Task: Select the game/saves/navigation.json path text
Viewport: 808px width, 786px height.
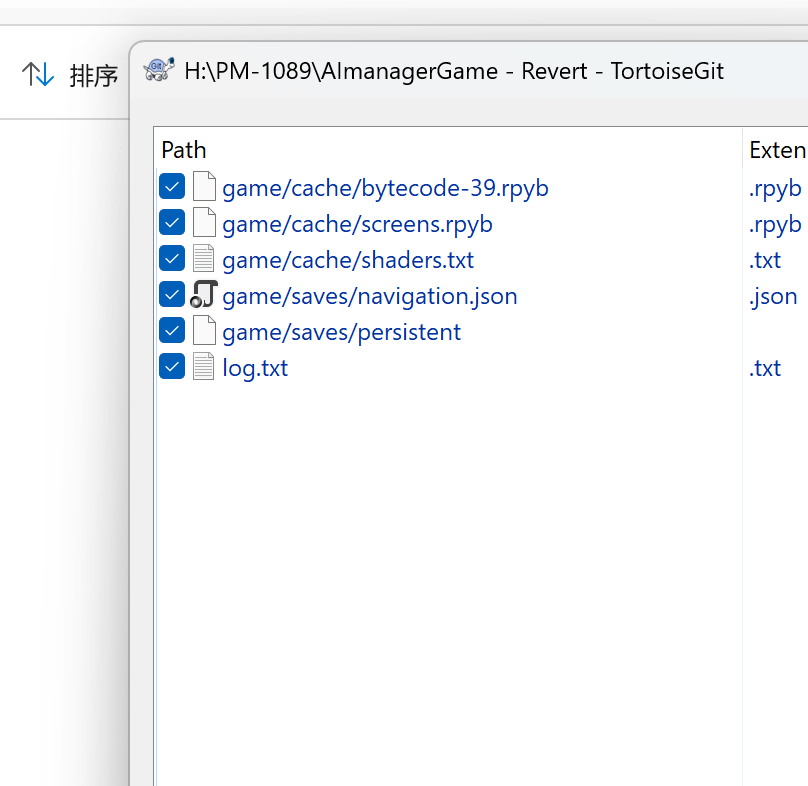Action: 369,297
